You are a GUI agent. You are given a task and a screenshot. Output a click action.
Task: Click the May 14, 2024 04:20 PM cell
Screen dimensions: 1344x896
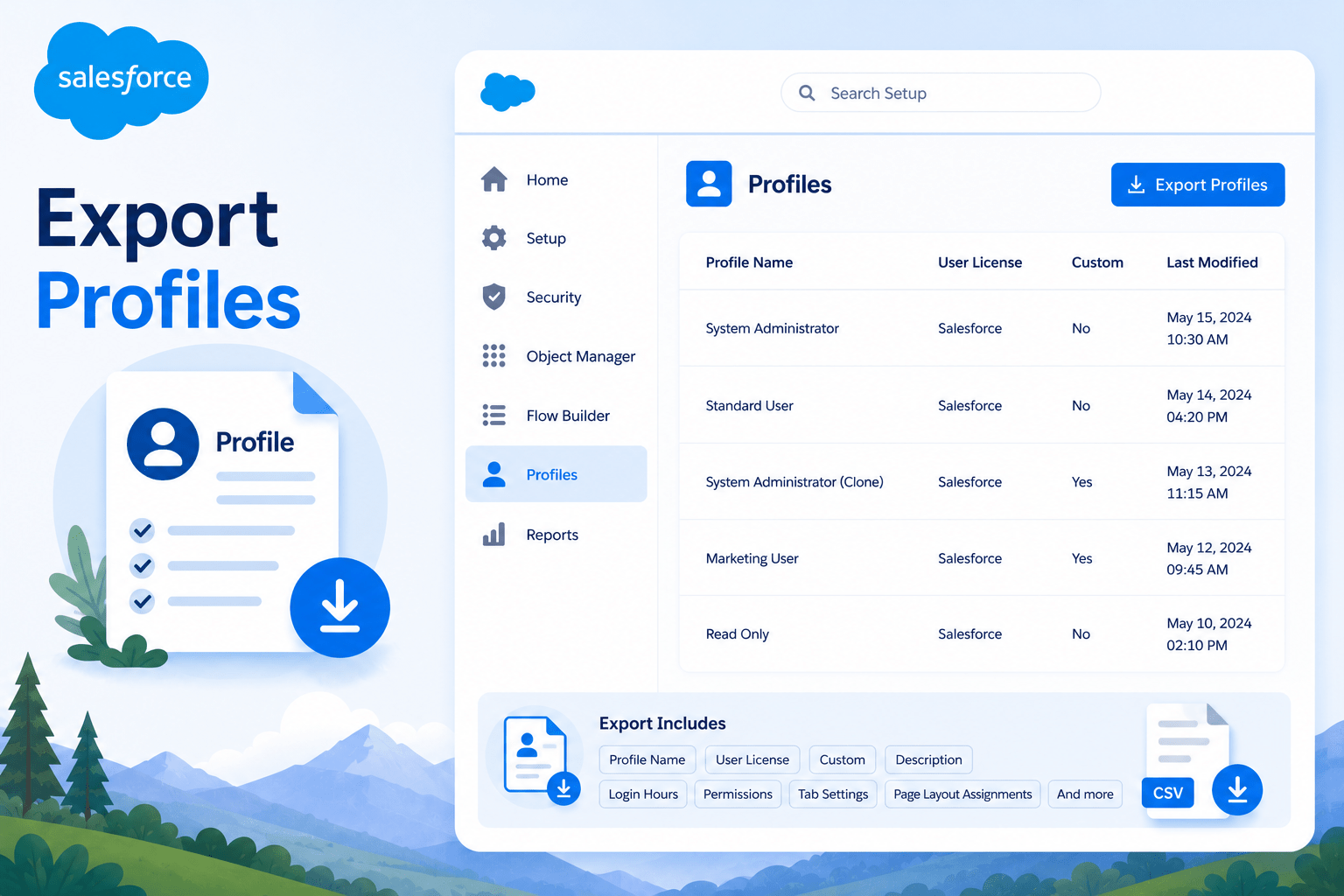tap(1209, 406)
